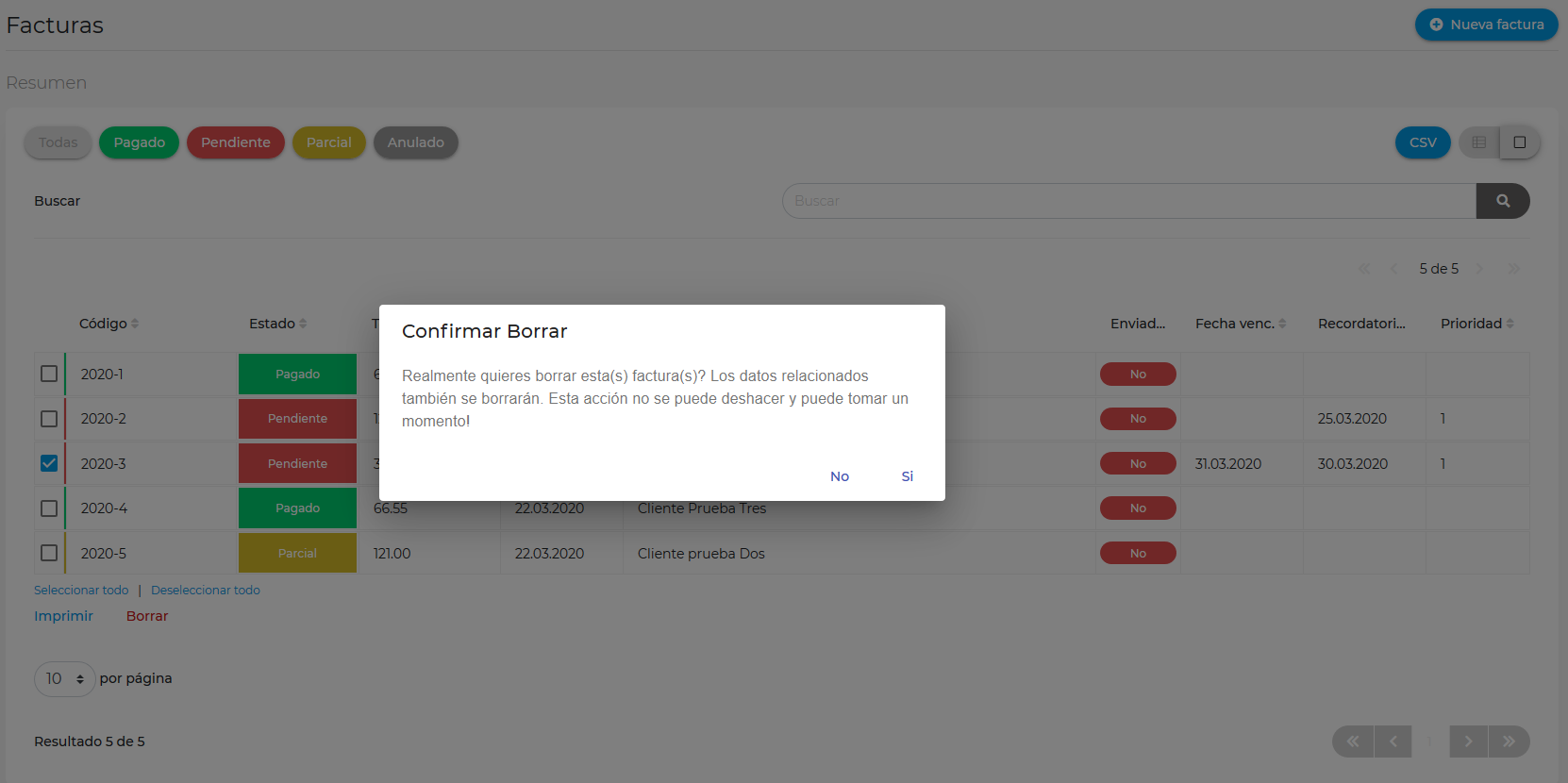Go to previous page in bottom pagination

tap(1393, 741)
